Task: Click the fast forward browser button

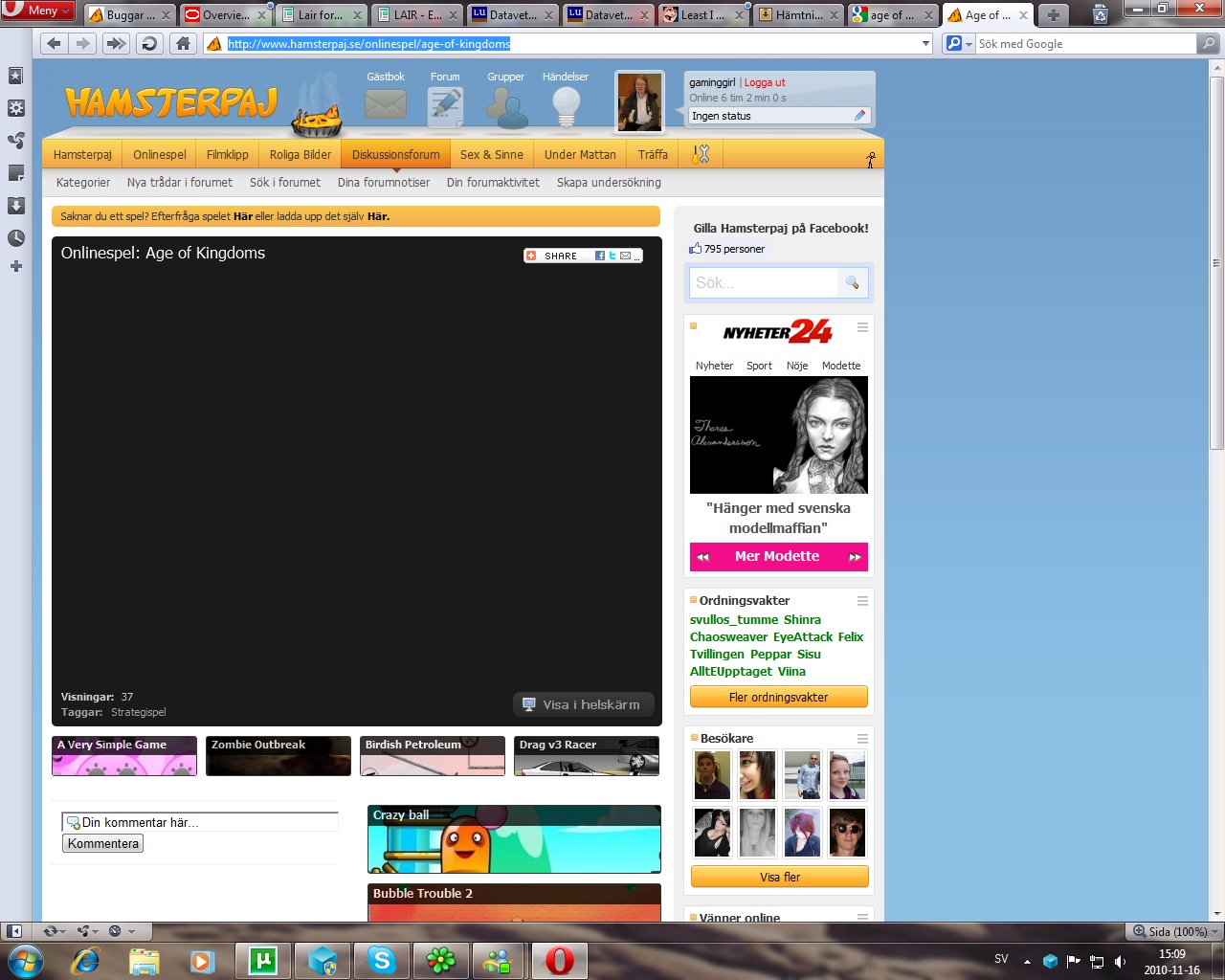Action: click(x=116, y=43)
